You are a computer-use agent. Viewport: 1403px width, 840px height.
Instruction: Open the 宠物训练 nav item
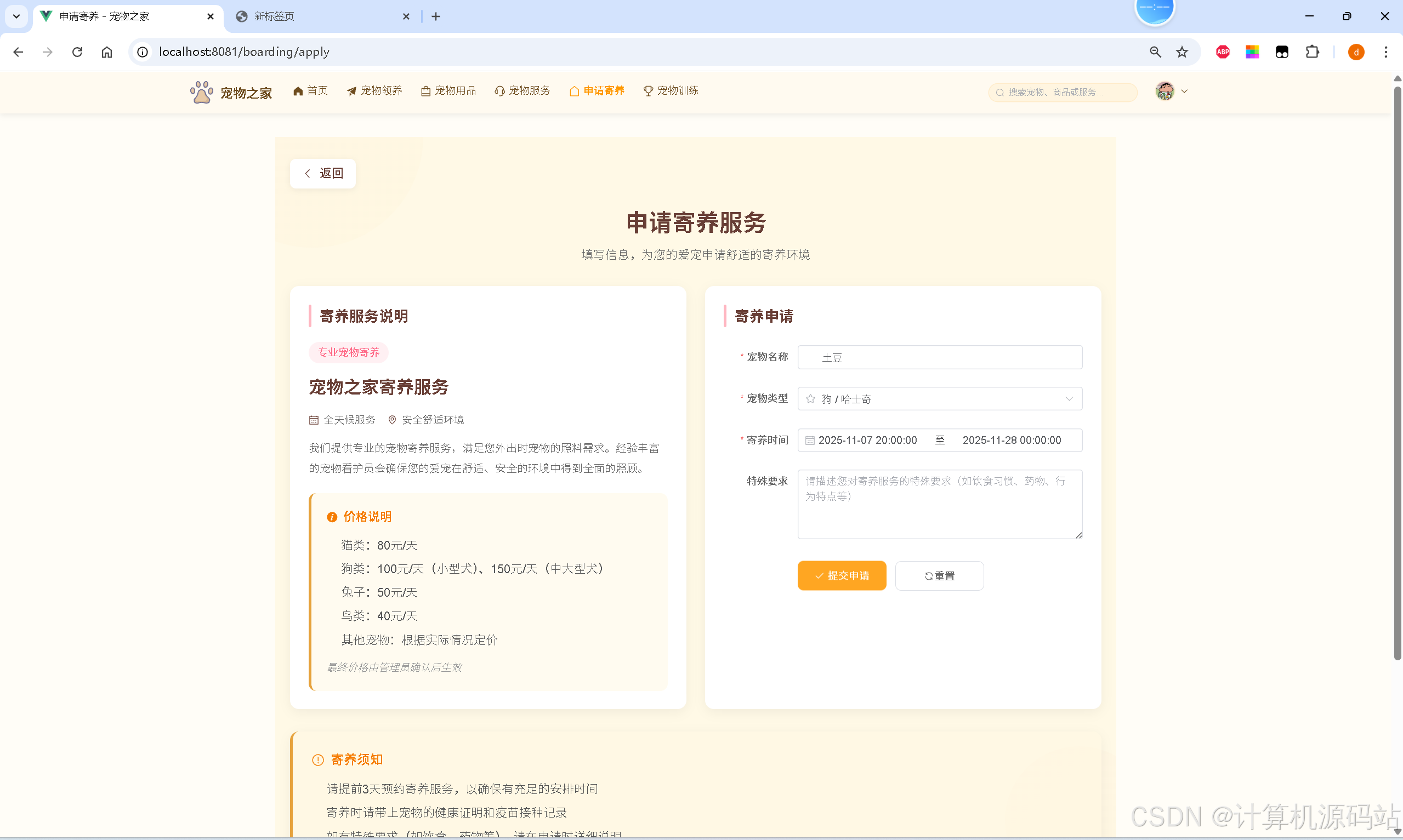tap(671, 90)
